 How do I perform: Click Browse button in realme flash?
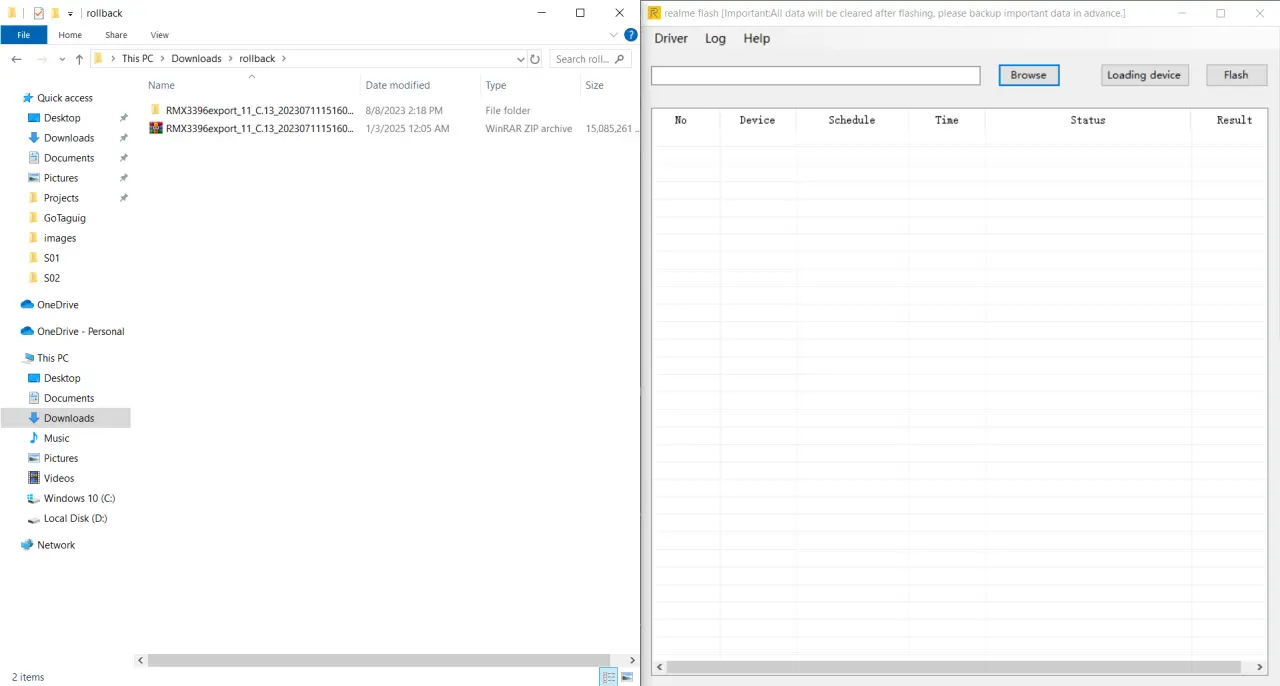coord(1028,75)
